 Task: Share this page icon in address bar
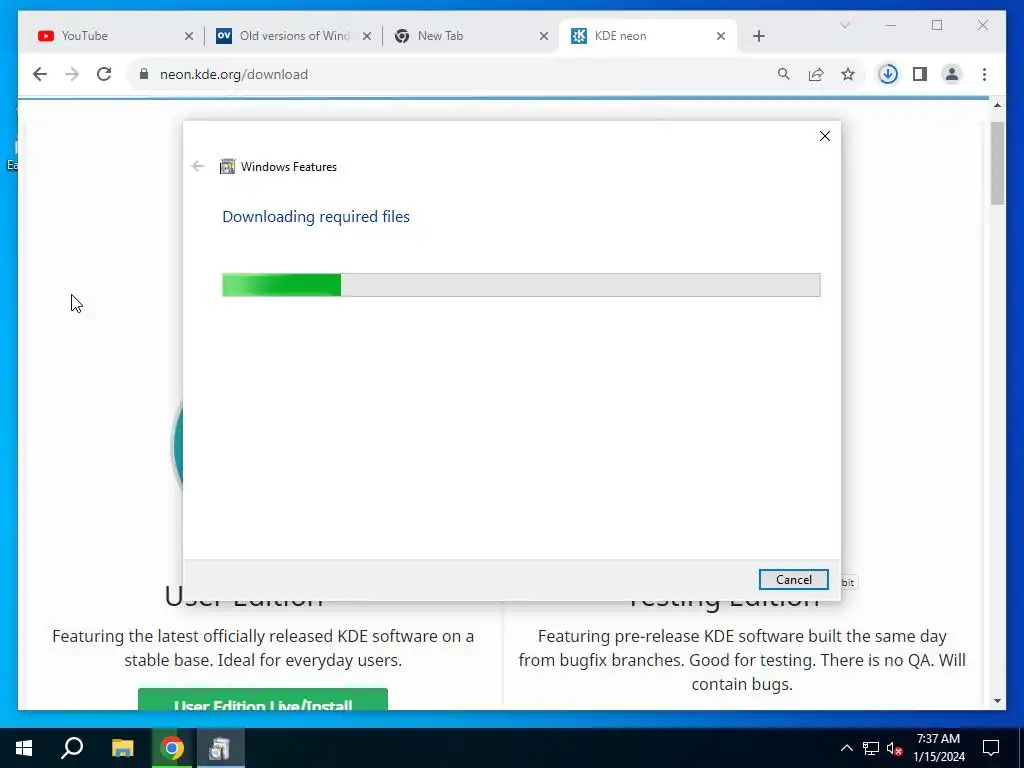[x=816, y=74]
